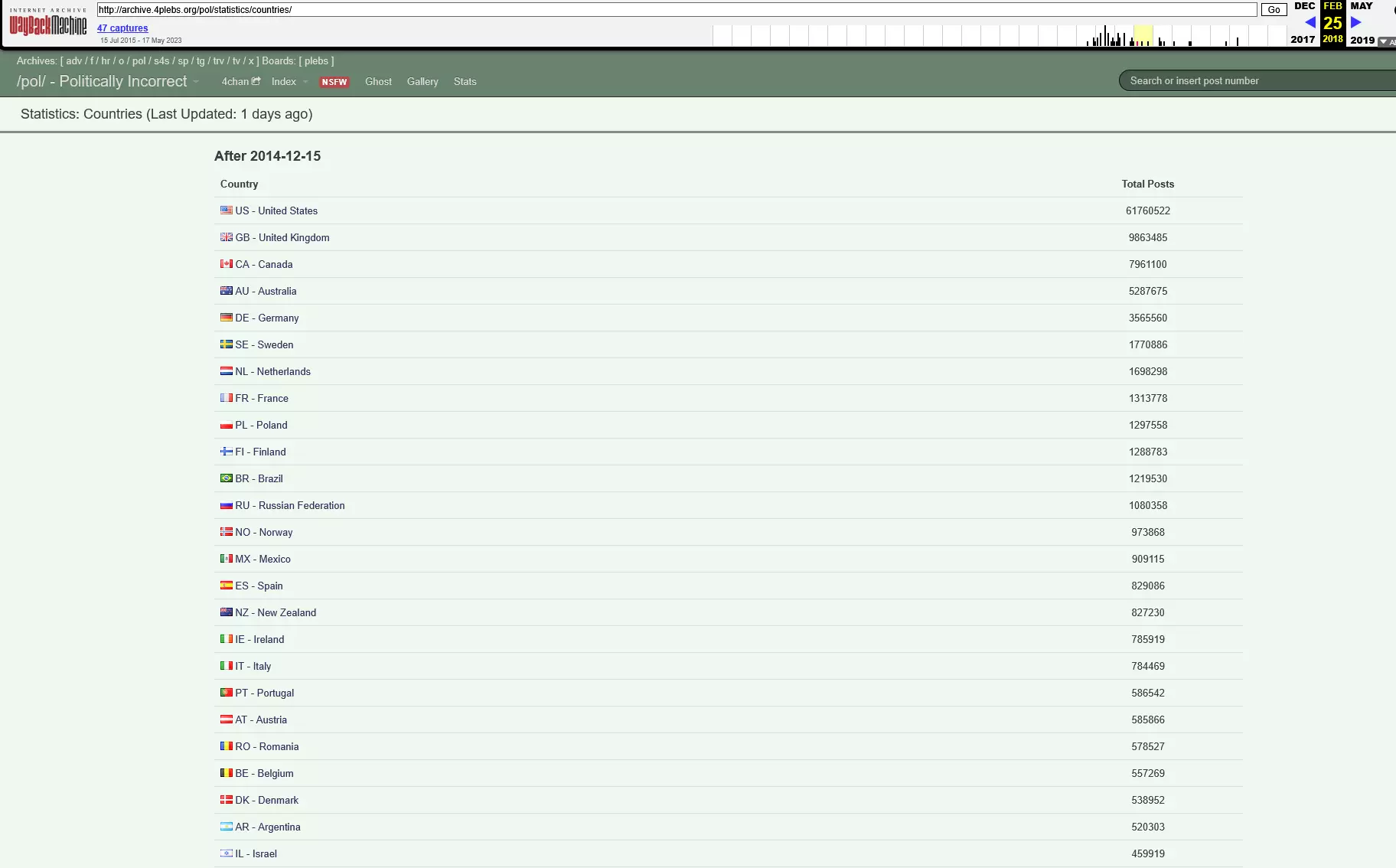Click the Portugal flag icon

click(227, 692)
